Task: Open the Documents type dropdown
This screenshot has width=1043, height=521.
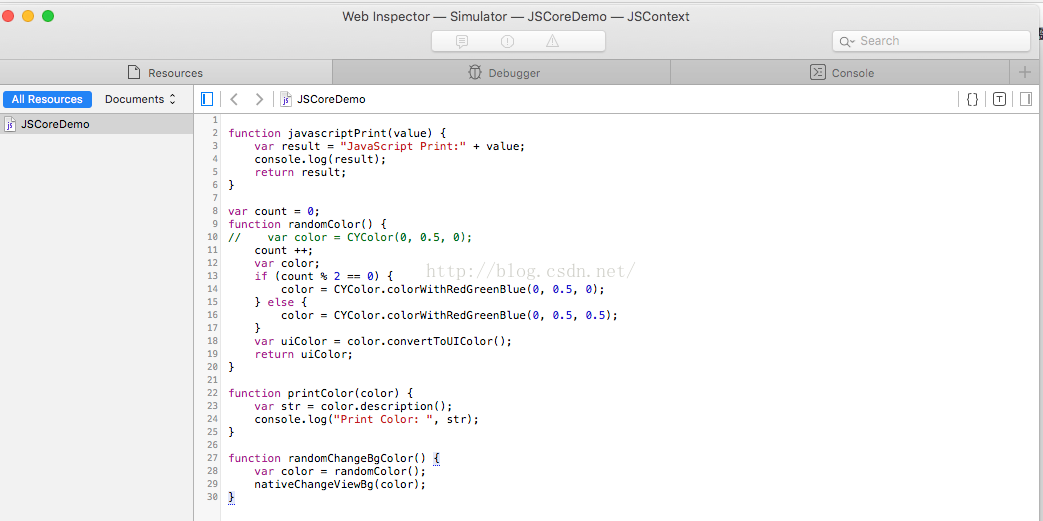Action: click(140, 99)
